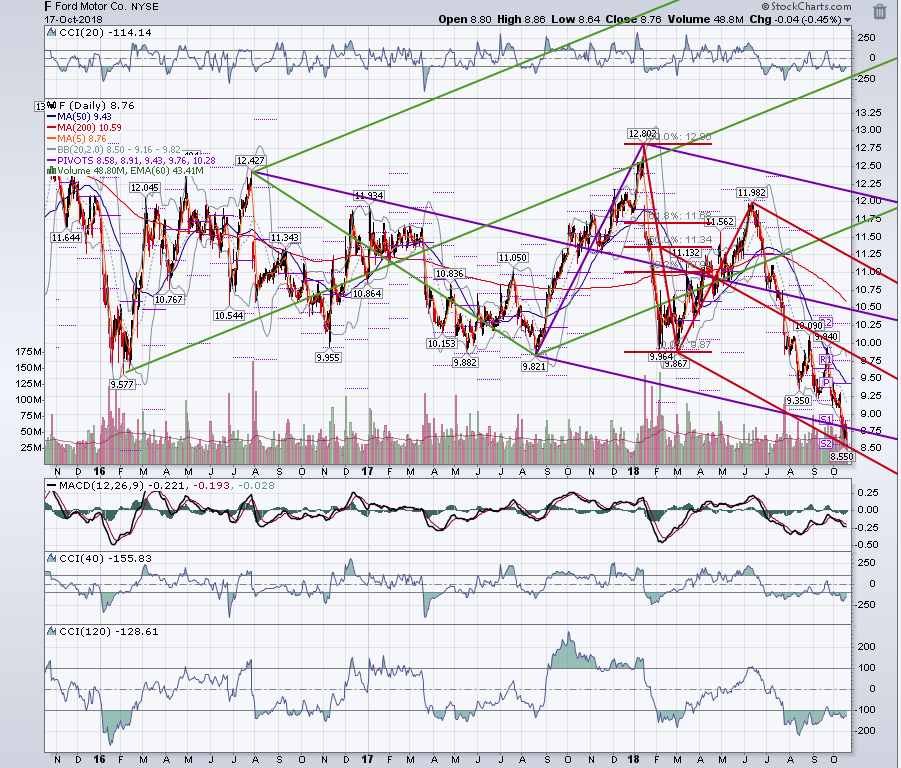Viewport: 901px width, 768px height.
Task: Click the Open 8.80 value in header
Action: (465, 20)
